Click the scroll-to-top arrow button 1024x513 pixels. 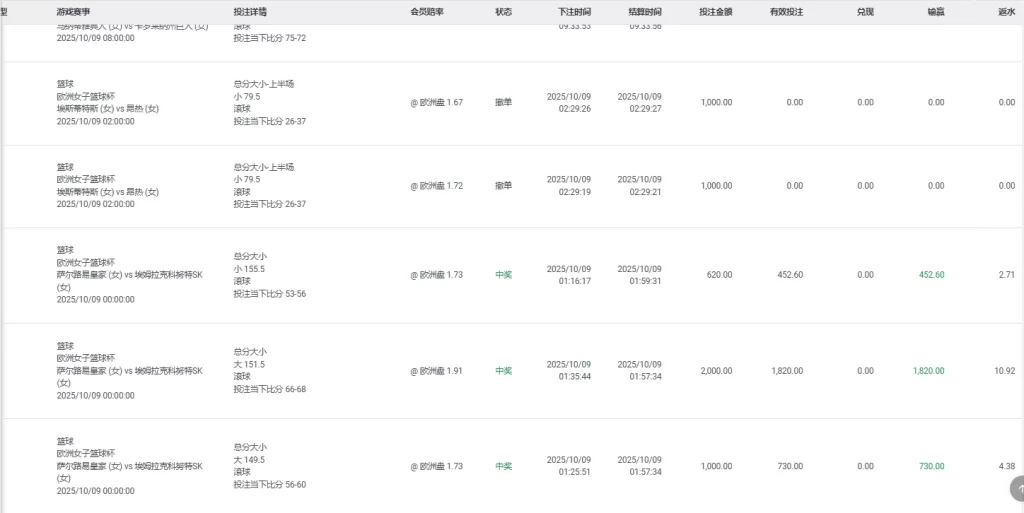(x=1017, y=488)
